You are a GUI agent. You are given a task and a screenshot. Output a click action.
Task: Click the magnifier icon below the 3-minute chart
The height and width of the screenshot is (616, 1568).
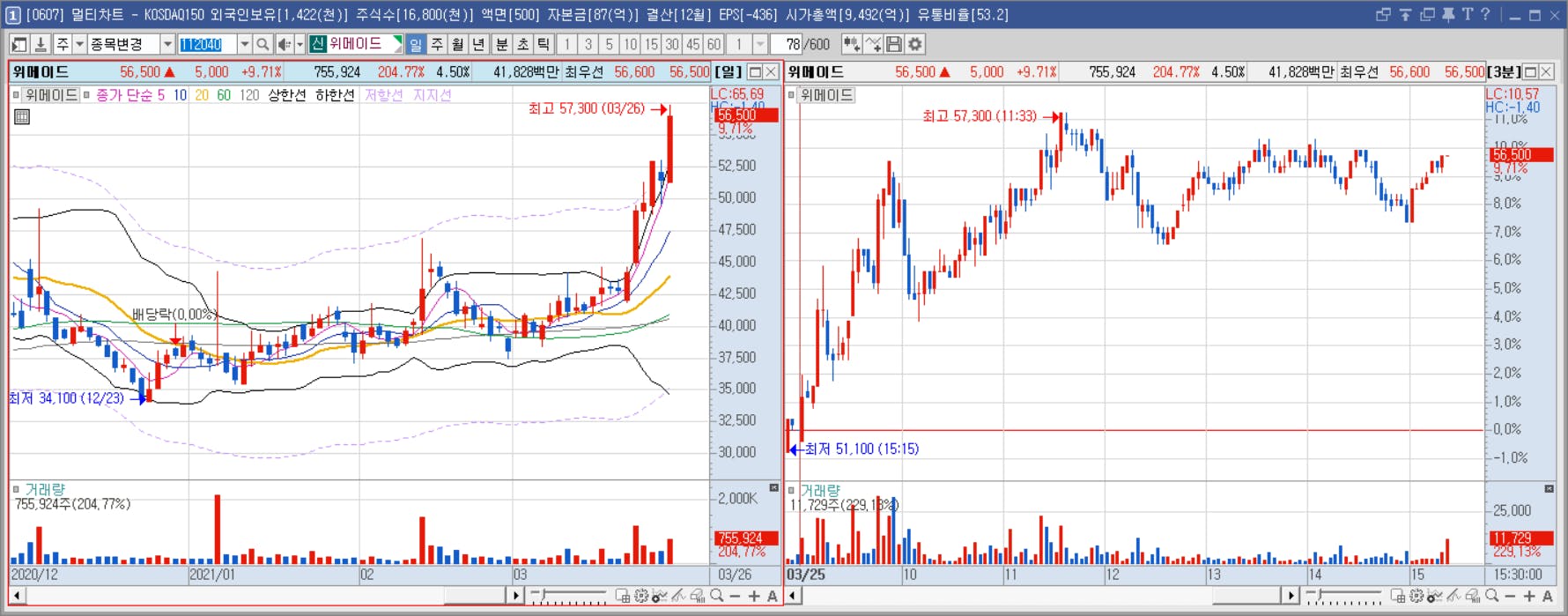(x=1491, y=597)
